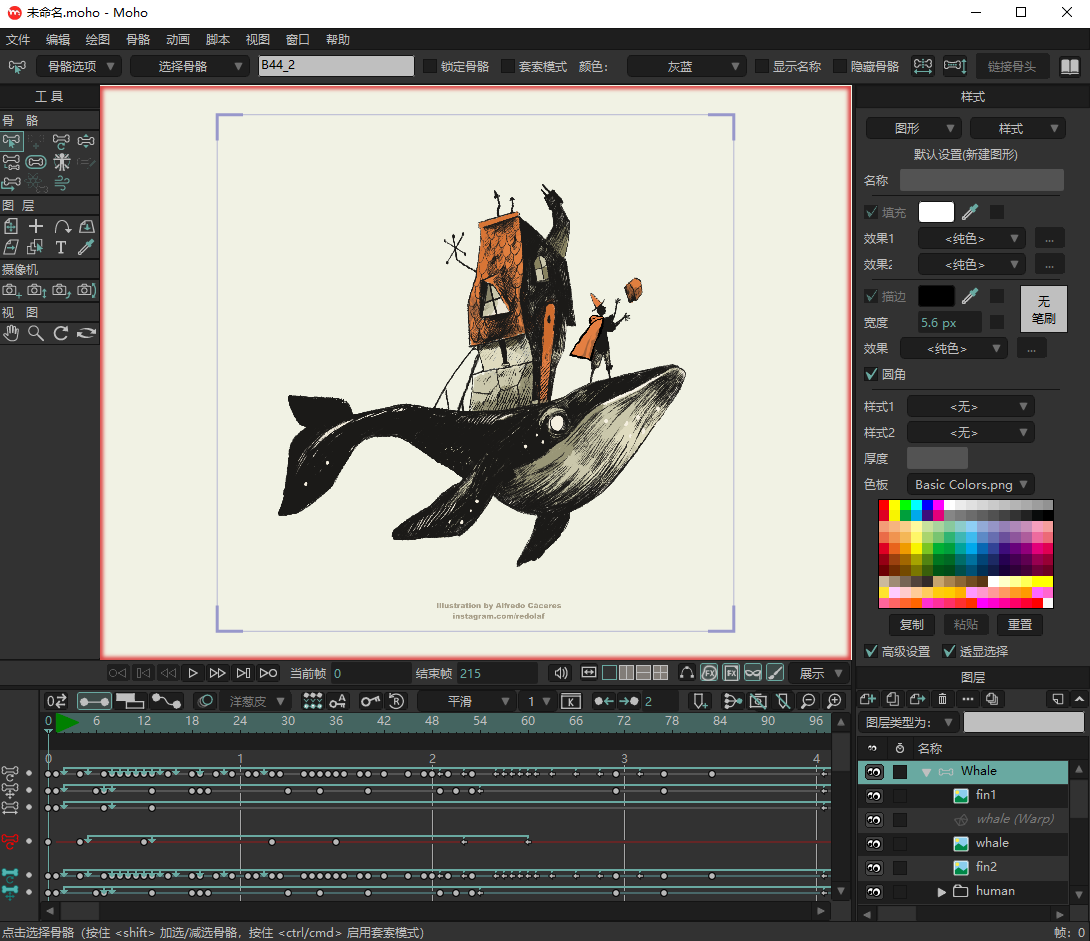Click the new layer icon in layers panel
Viewport: 1090px width, 941px height.
[x=868, y=699]
